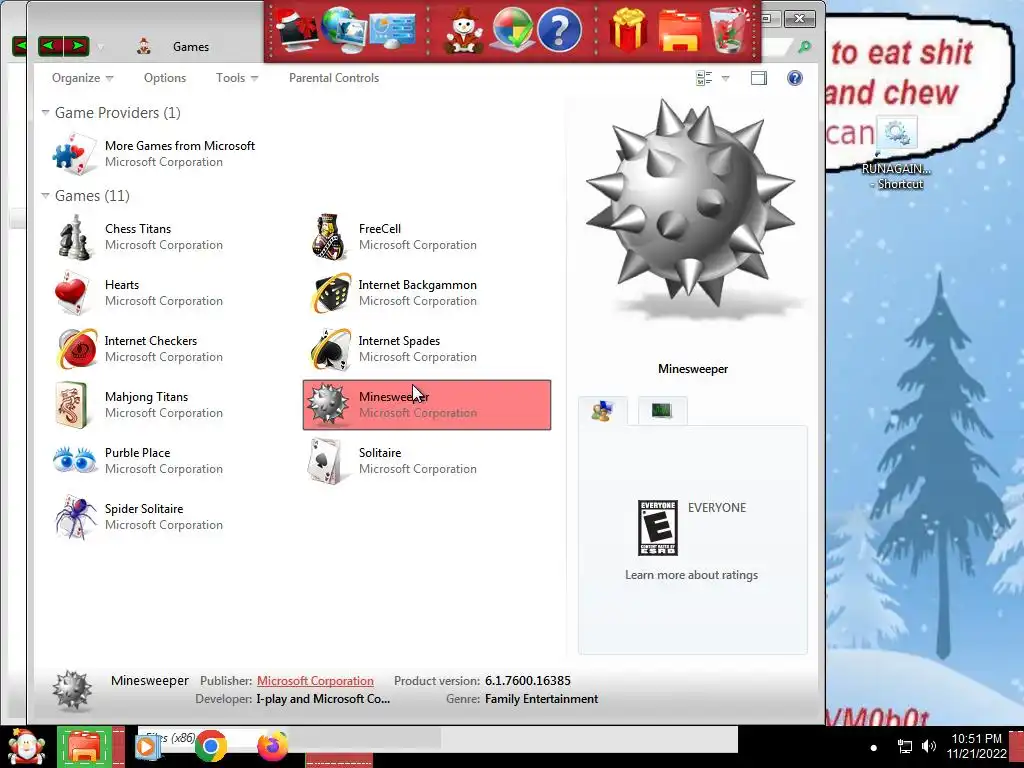Select the Hearts game icon

coord(72,293)
